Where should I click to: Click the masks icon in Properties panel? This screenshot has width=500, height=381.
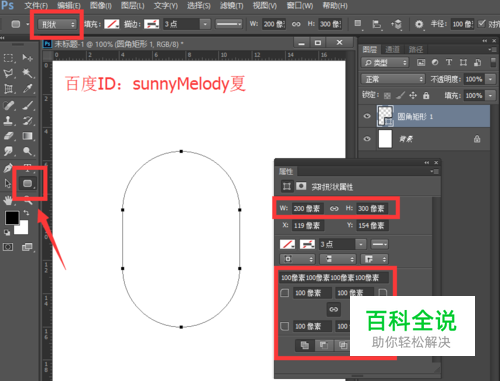point(301,186)
